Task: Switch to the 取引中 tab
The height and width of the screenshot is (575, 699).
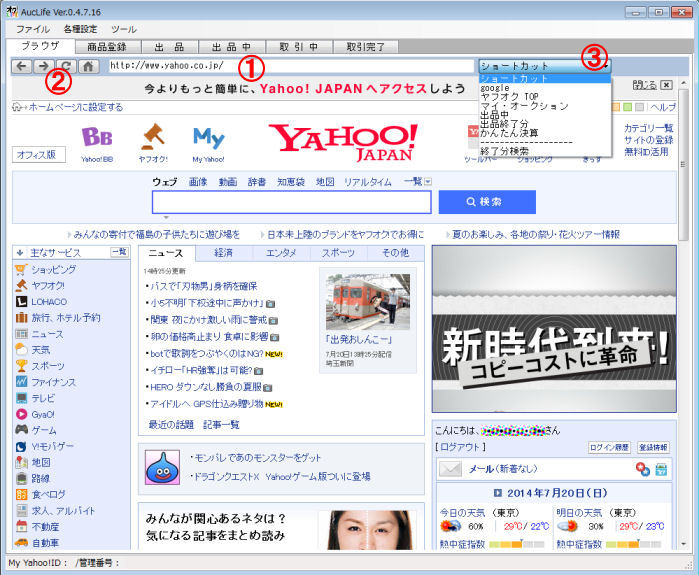Action: click(299, 47)
